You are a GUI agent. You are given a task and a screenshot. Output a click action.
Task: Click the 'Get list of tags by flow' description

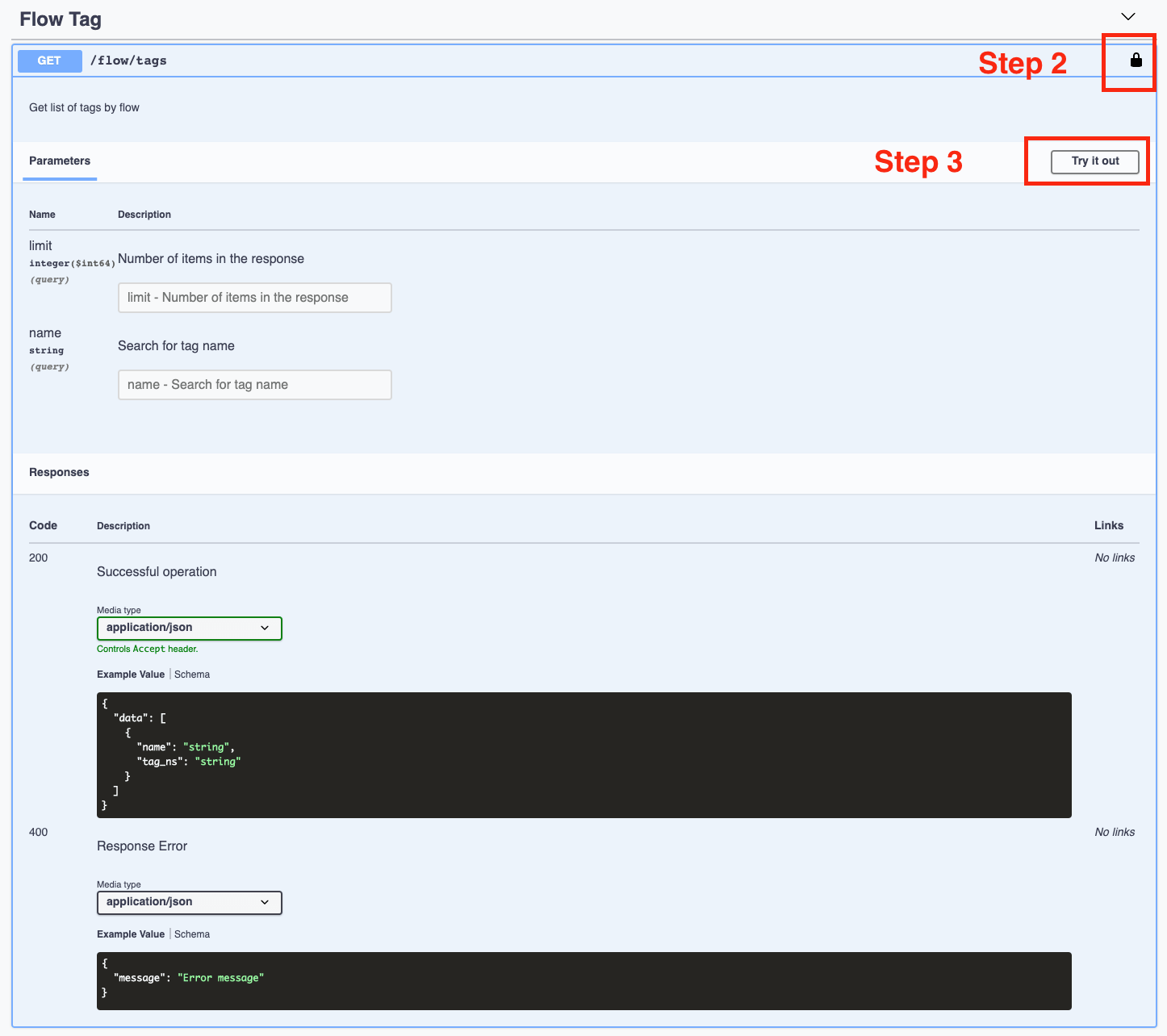coord(84,107)
